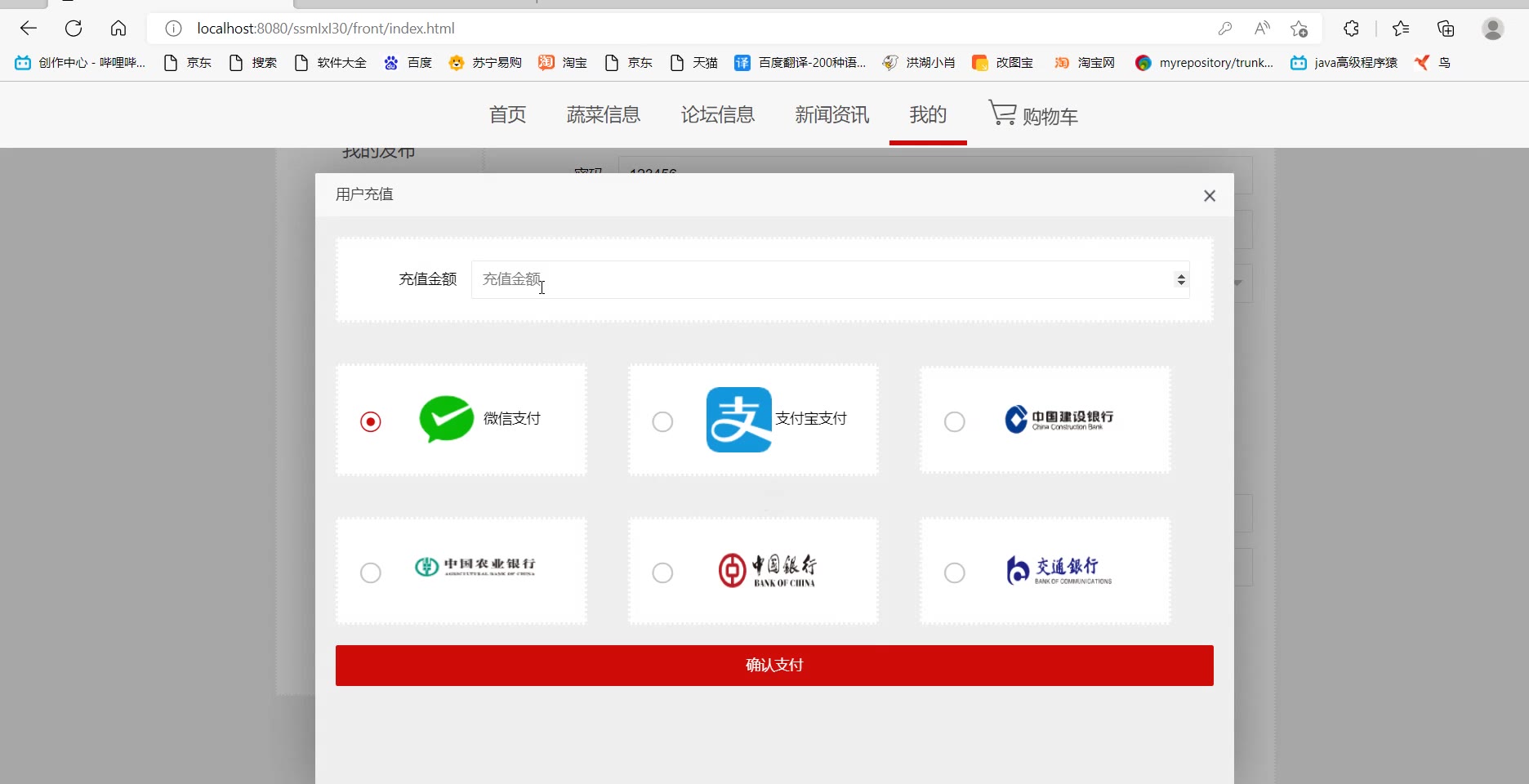Open the 论坛信息 navigation tab
The height and width of the screenshot is (784, 1529).
pos(718,115)
